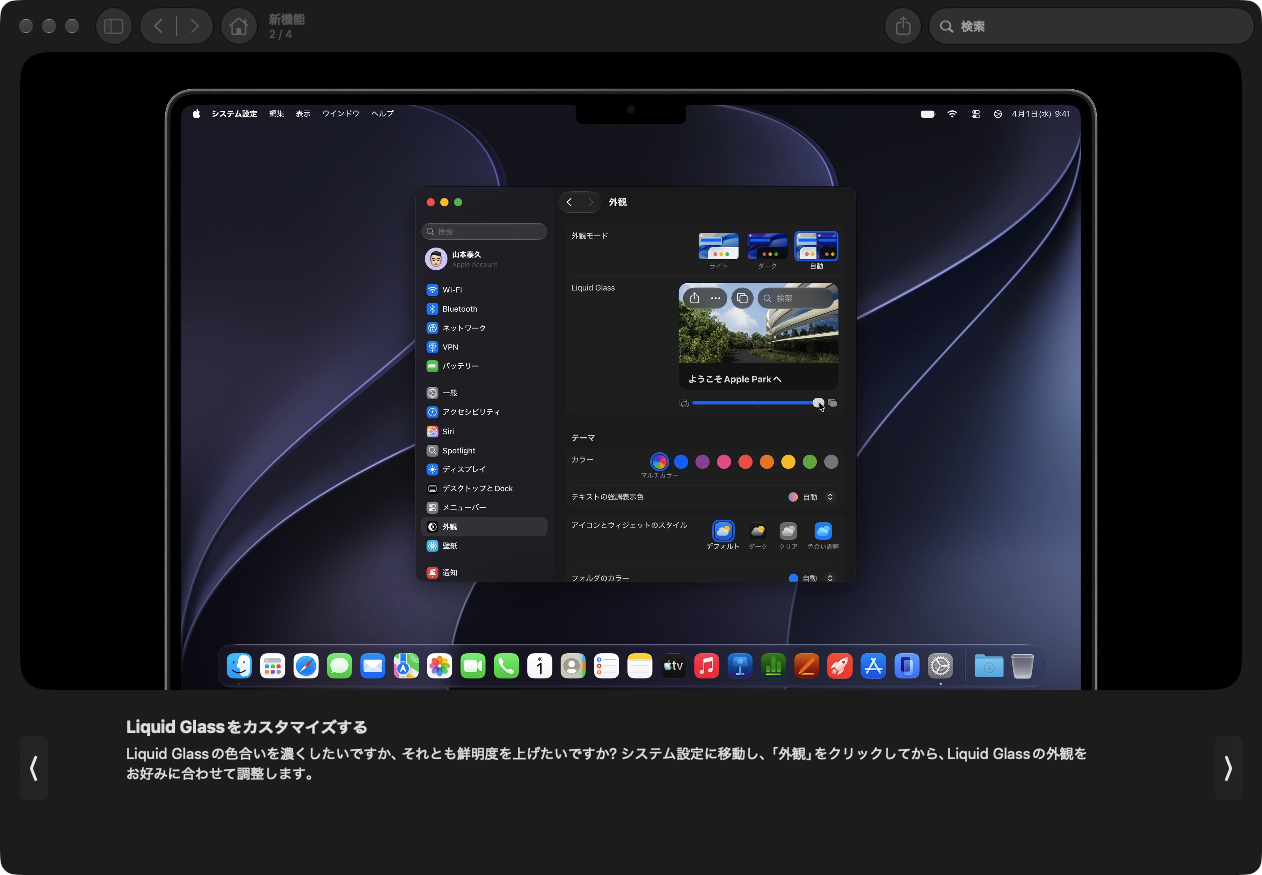Open the Home button in the Tips toolbar
Image resolution: width=1262 pixels, height=875 pixels.
tap(238, 26)
